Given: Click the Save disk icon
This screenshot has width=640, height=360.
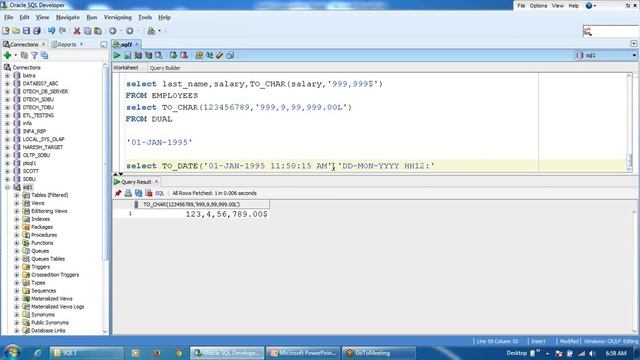Looking at the screenshot, I should (x=26, y=31).
